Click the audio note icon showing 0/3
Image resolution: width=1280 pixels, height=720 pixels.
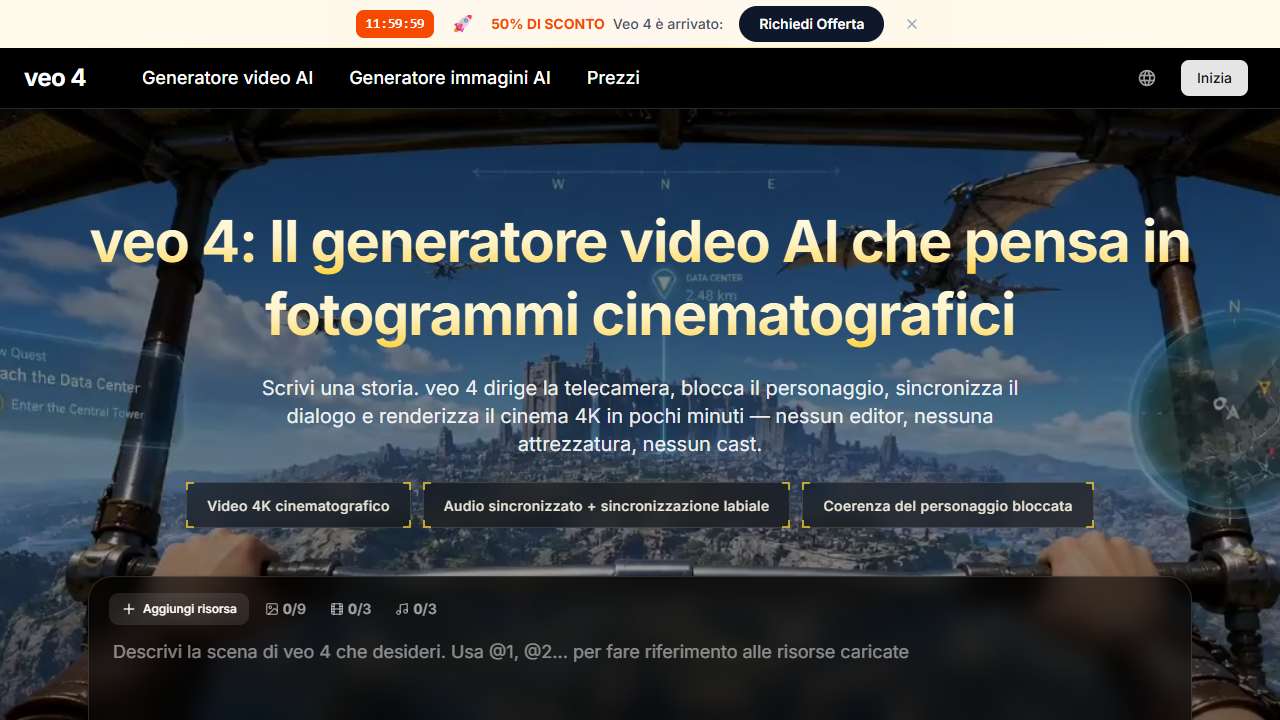[x=402, y=609]
